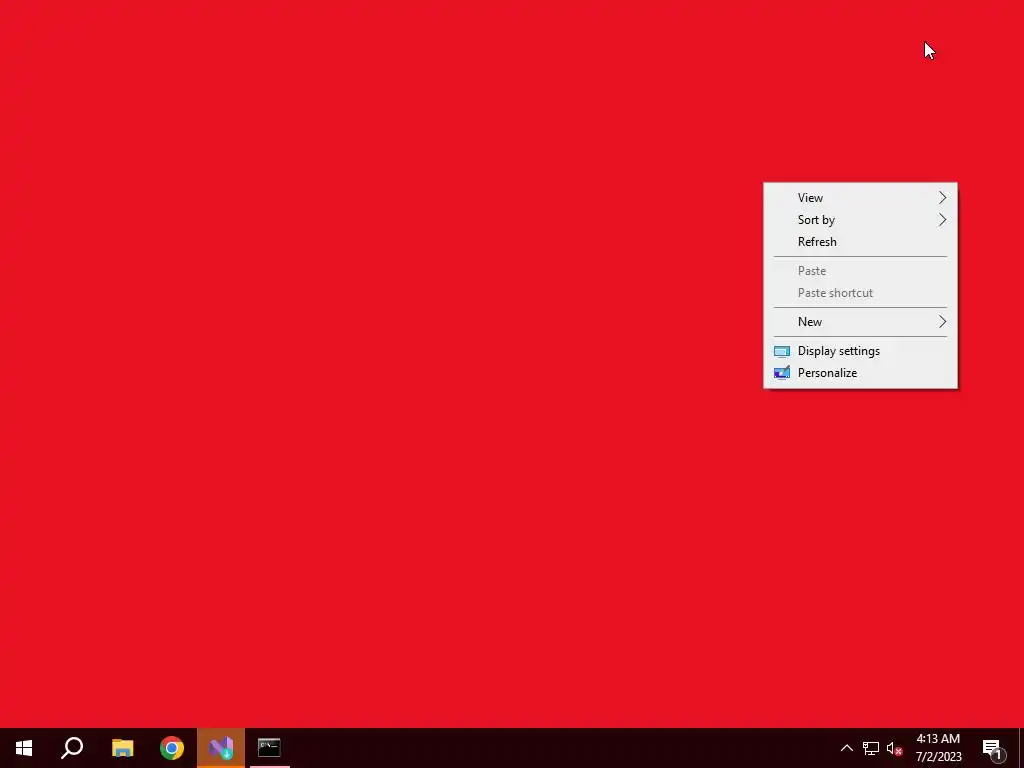Launch File Explorer from taskbar

pos(122,748)
